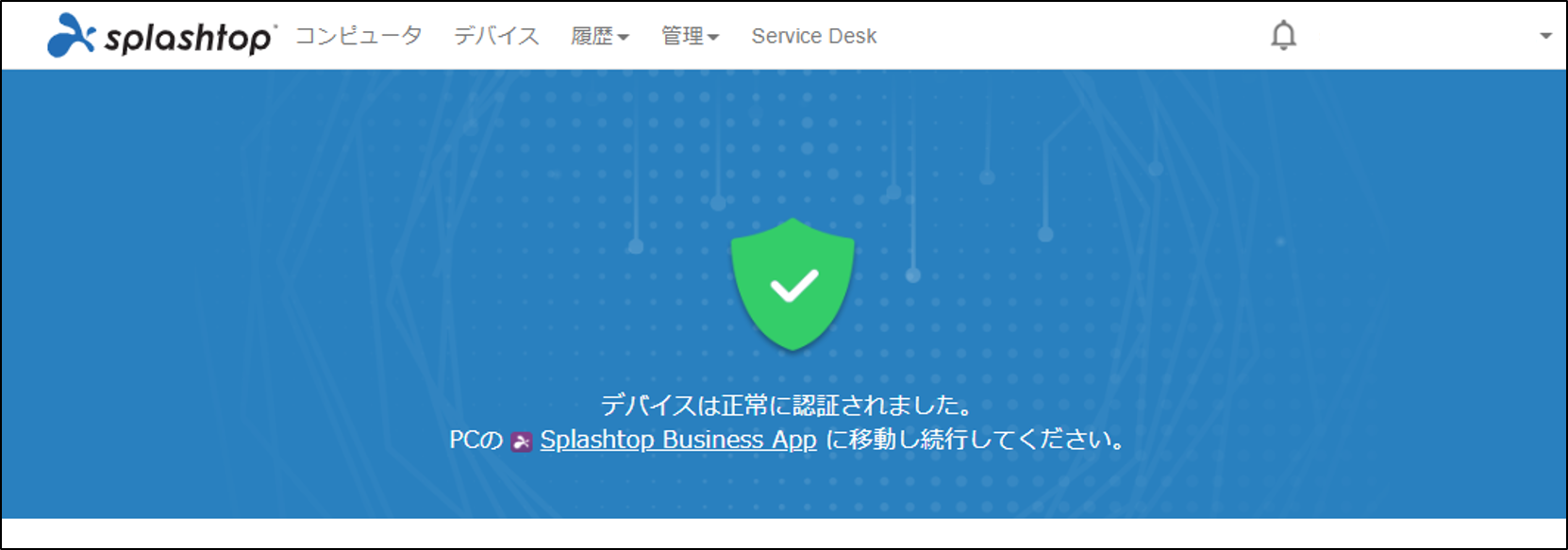Open the コンピュータ tab
Screen dimensions: 1568x550
tap(359, 36)
